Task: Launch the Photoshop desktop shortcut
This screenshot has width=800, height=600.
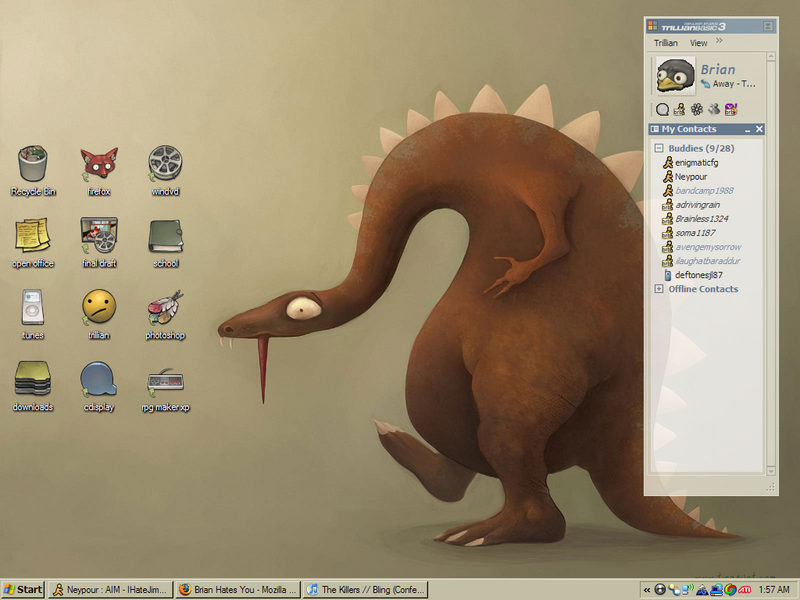Action: [165, 308]
